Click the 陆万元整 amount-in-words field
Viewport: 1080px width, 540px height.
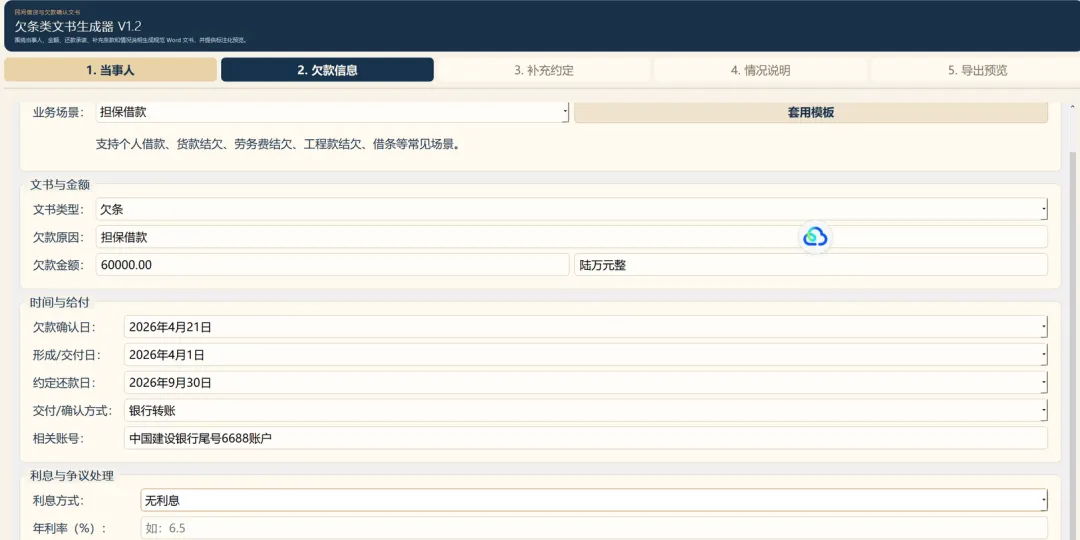click(811, 264)
